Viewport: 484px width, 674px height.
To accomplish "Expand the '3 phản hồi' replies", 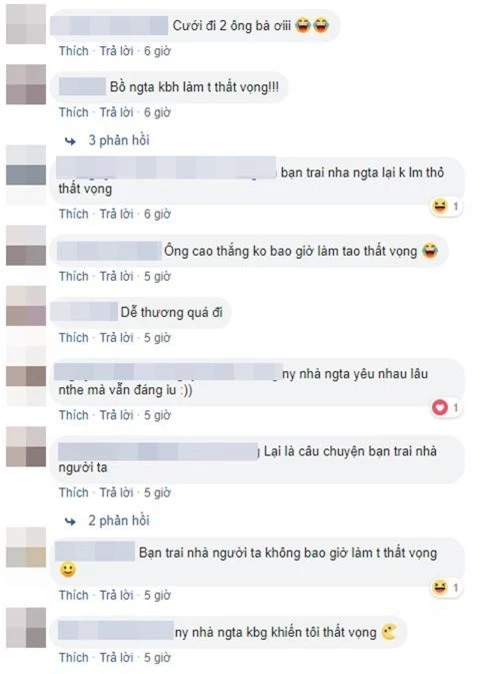I will (119, 141).
